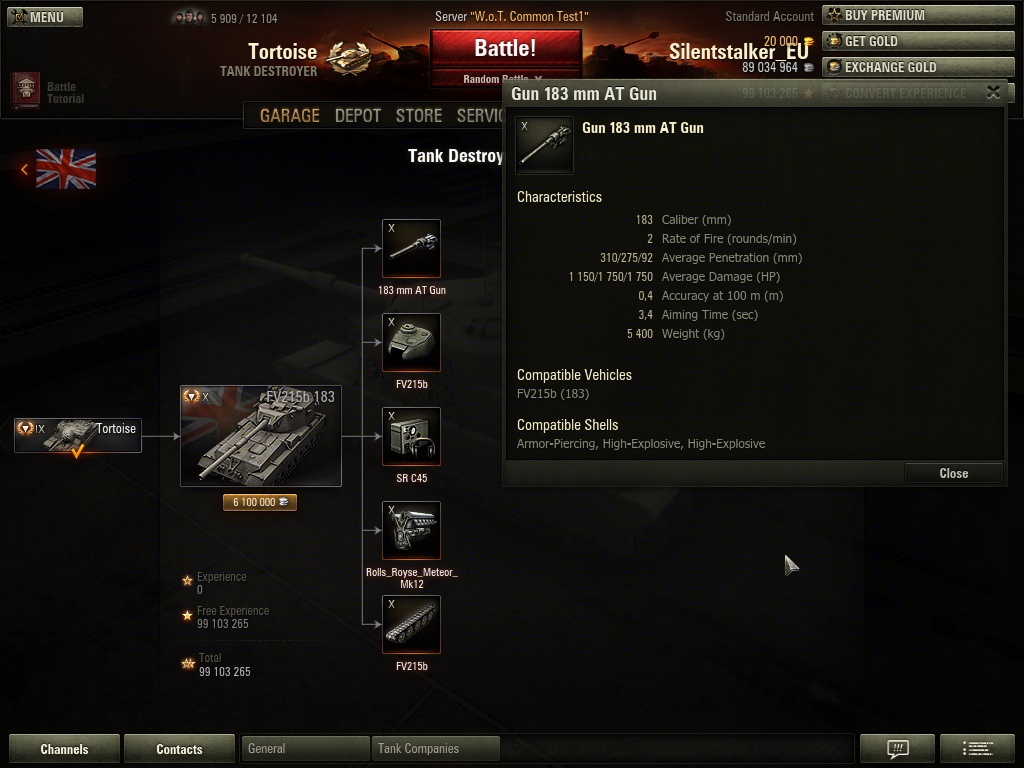This screenshot has width=1024, height=768.
Task: Open the channel list icon at bottom right
Action: (x=977, y=748)
